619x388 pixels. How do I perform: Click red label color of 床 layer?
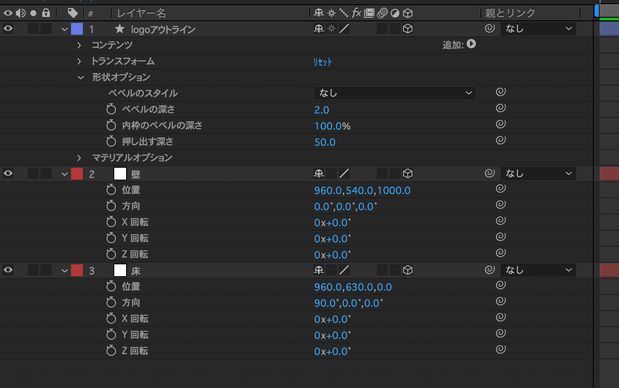[x=77, y=270]
